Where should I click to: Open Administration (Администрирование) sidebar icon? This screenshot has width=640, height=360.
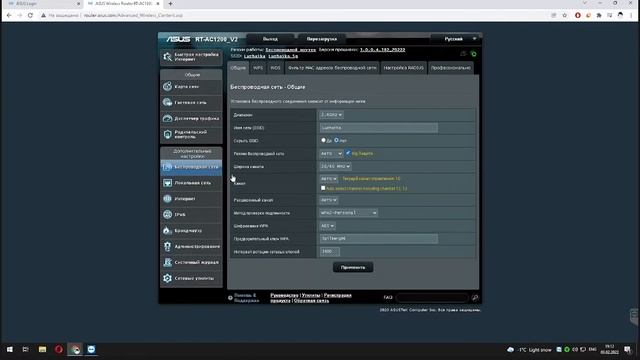click(167, 247)
